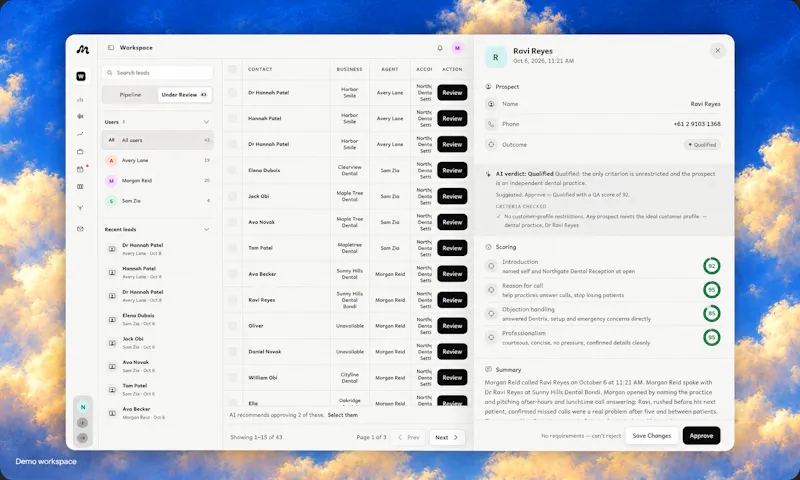Click the Prev page button
This screenshot has height=480, width=800.
408,437
